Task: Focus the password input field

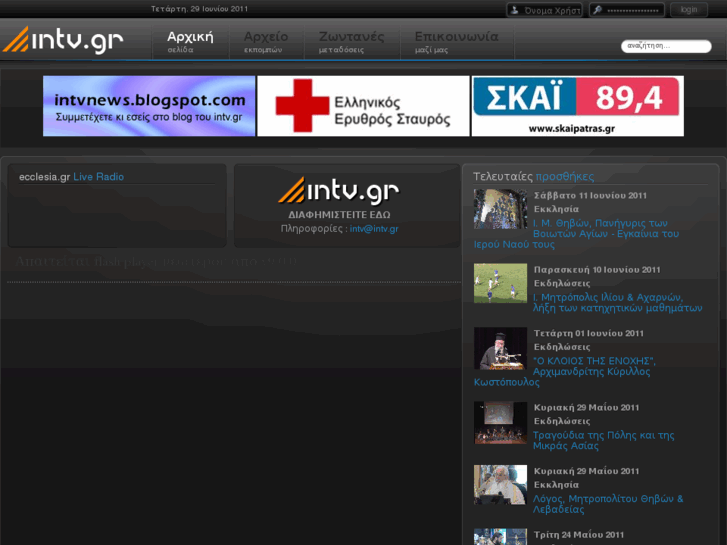Action: [x=627, y=10]
